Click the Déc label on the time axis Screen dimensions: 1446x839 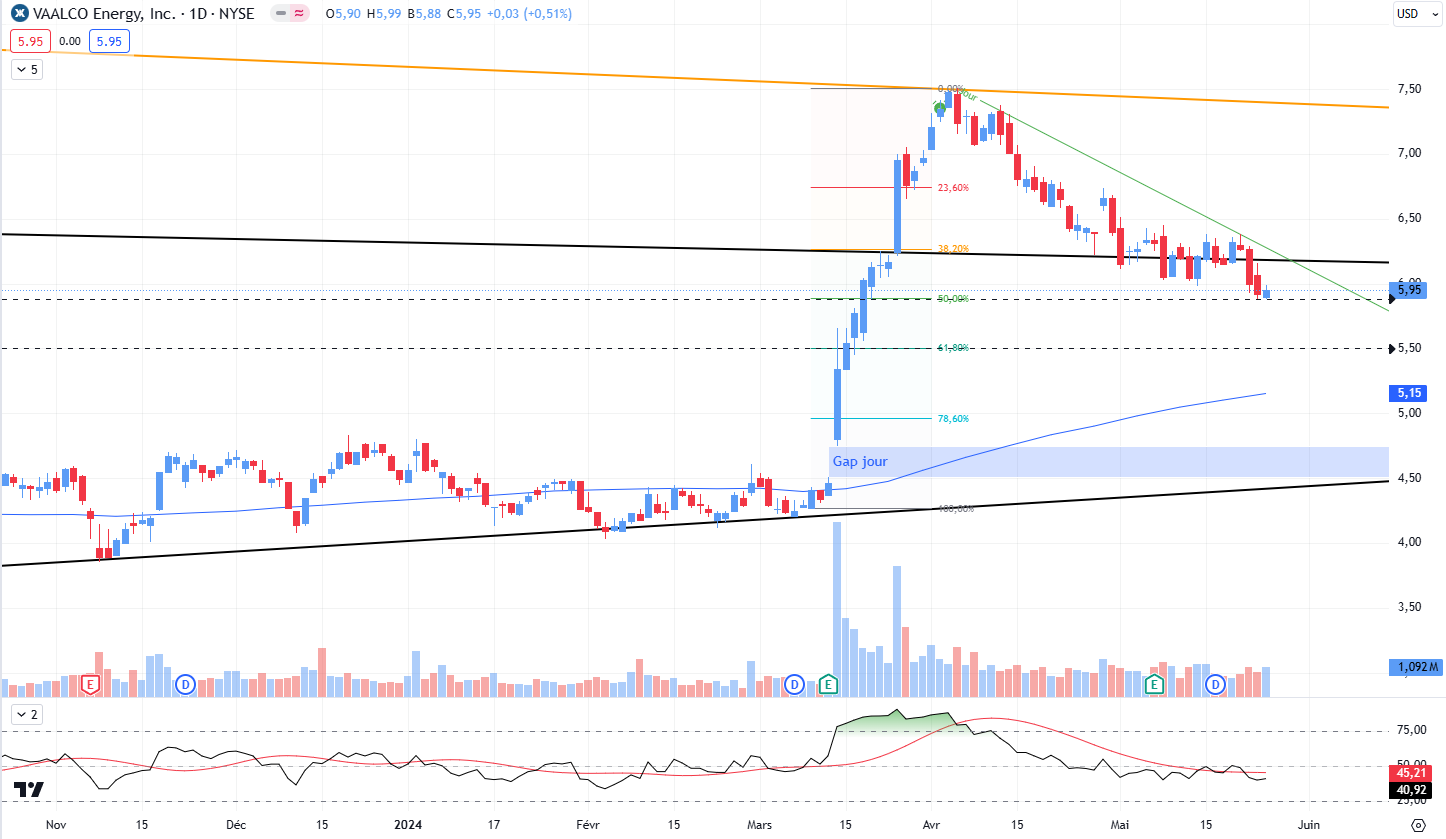(x=236, y=825)
